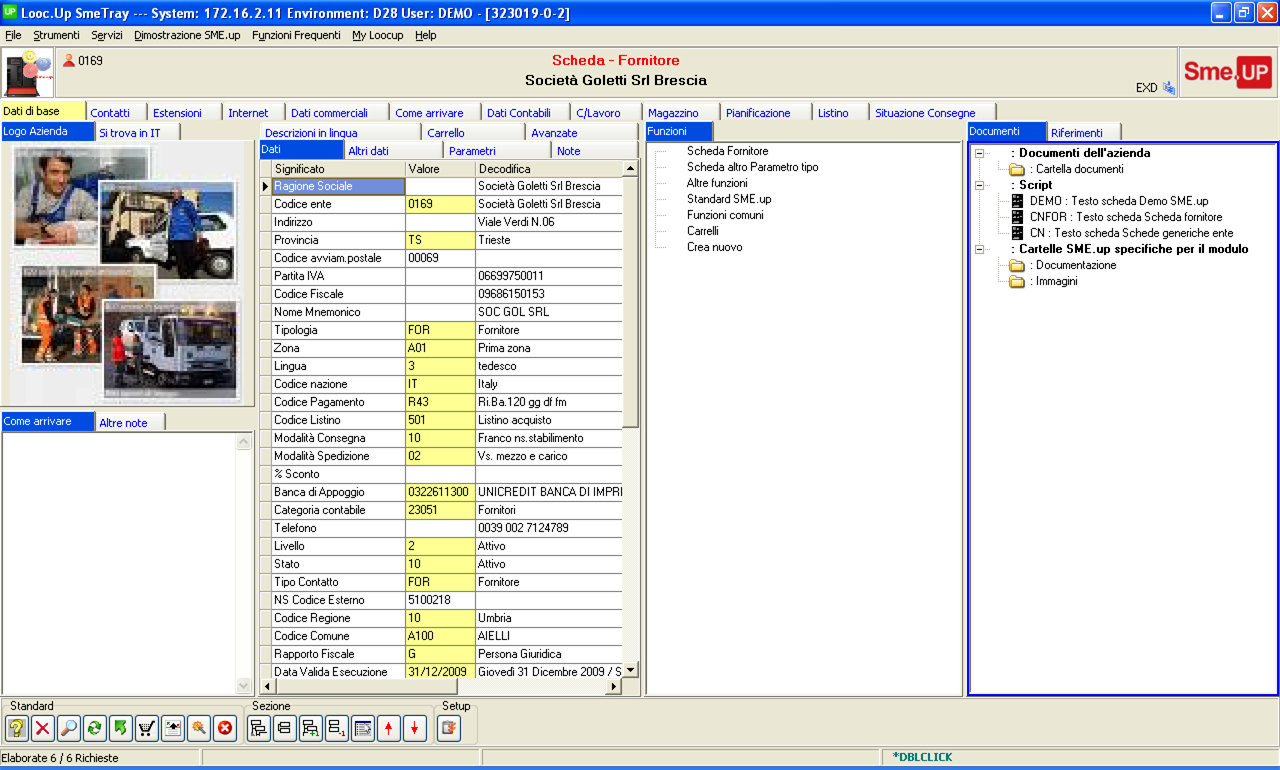Open the Setup configuration icon
The image size is (1280, 770).
(x=449, y=729)
